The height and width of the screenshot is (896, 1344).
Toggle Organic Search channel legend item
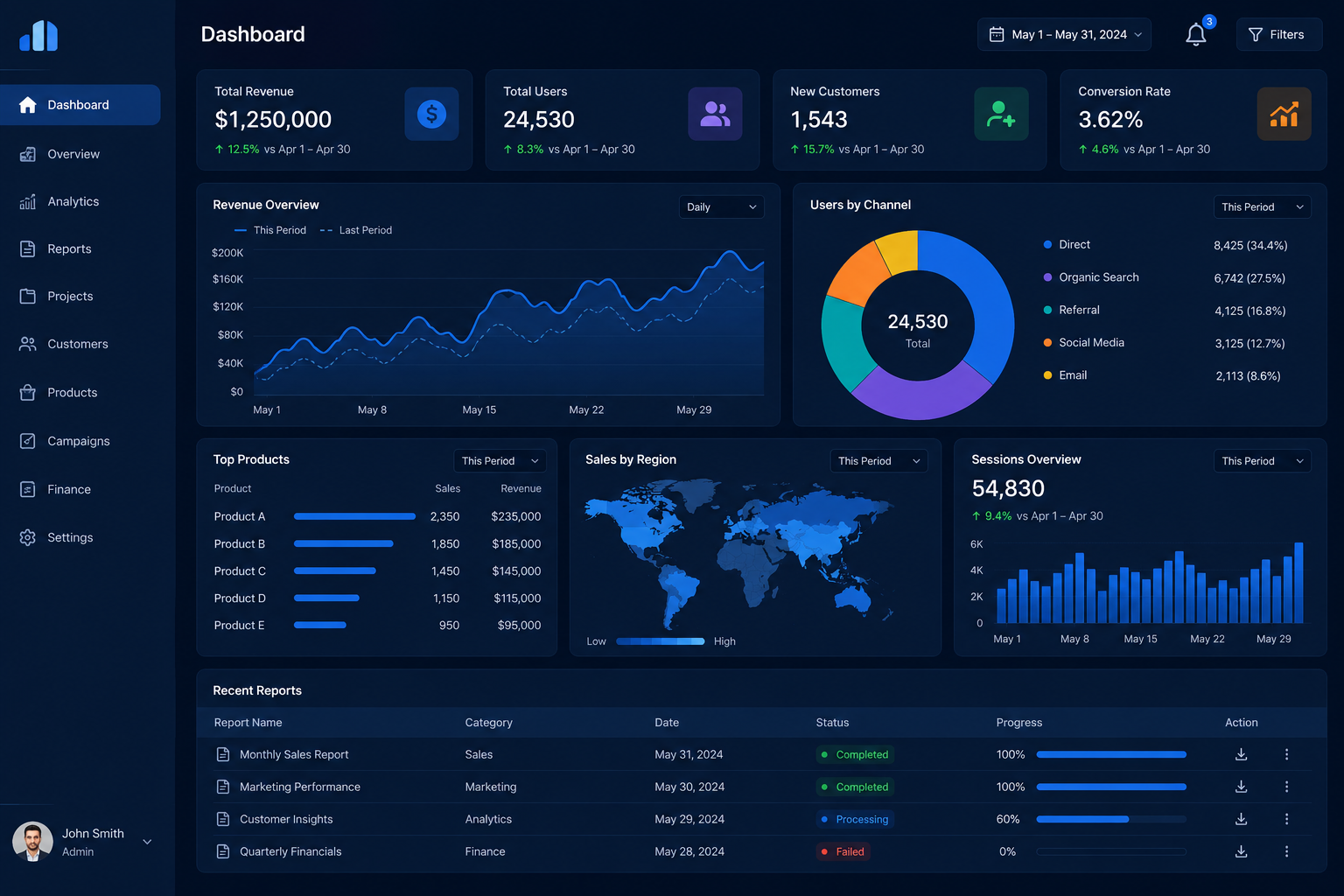click(1091, 277)
